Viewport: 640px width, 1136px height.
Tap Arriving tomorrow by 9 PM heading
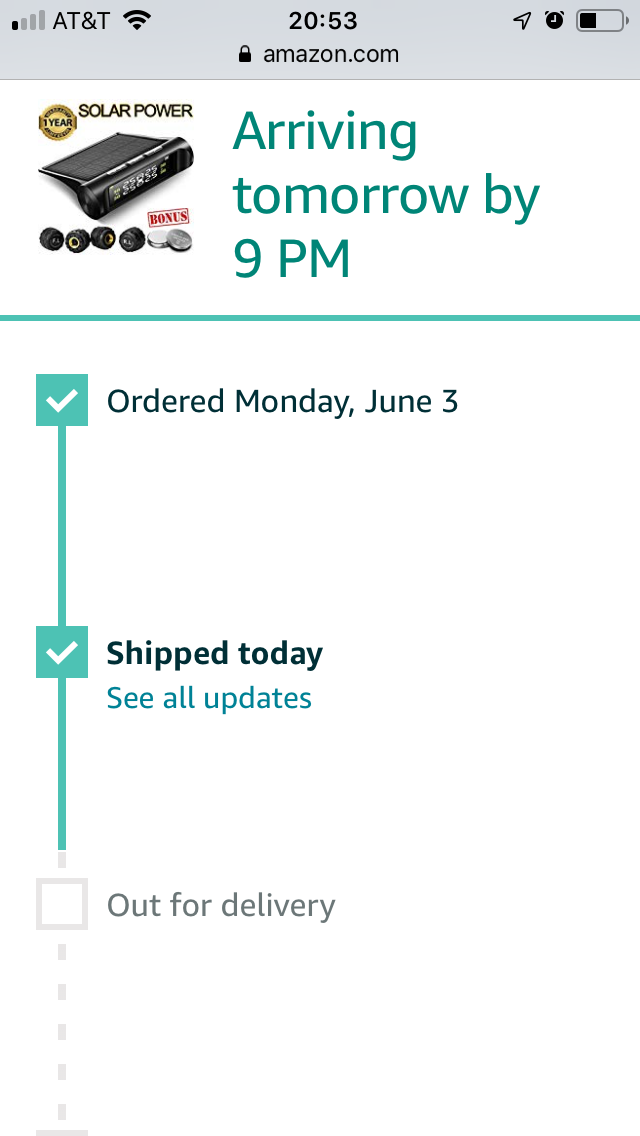point(386,194)
